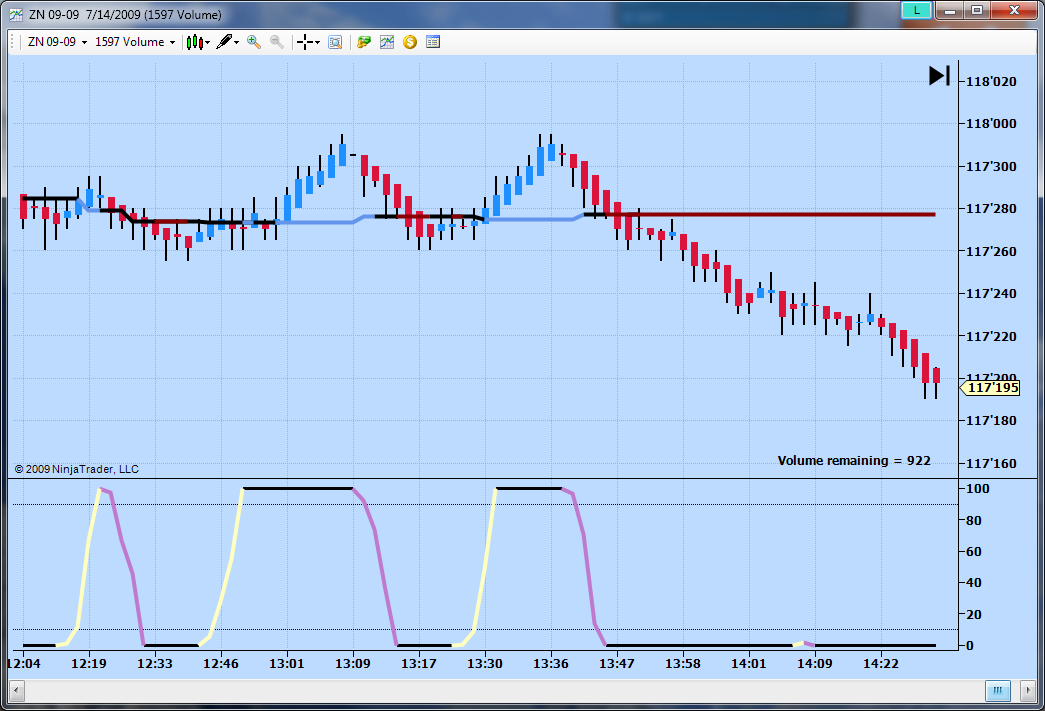Click the 14:22 time axis label
The width and height of the screenshot is (1045, 711).
tap(880, 664)
